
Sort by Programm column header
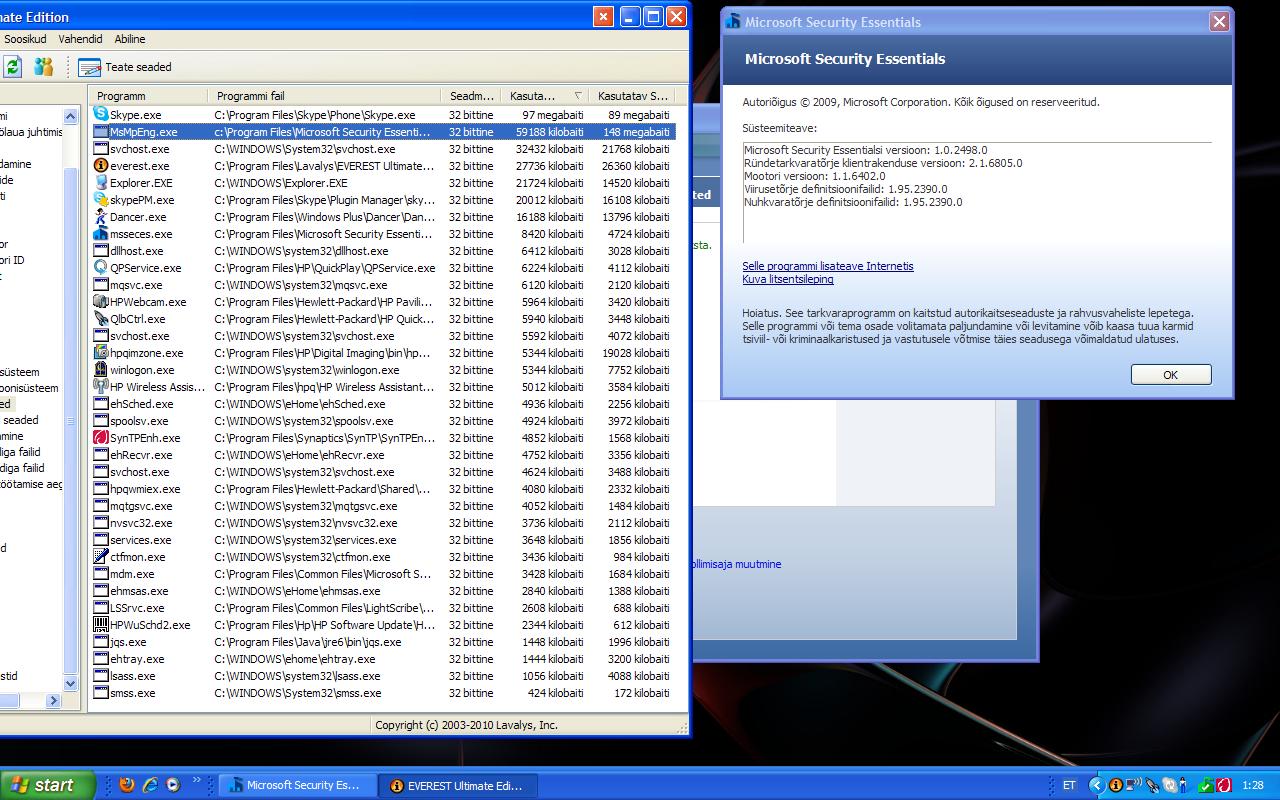(149, 96)
